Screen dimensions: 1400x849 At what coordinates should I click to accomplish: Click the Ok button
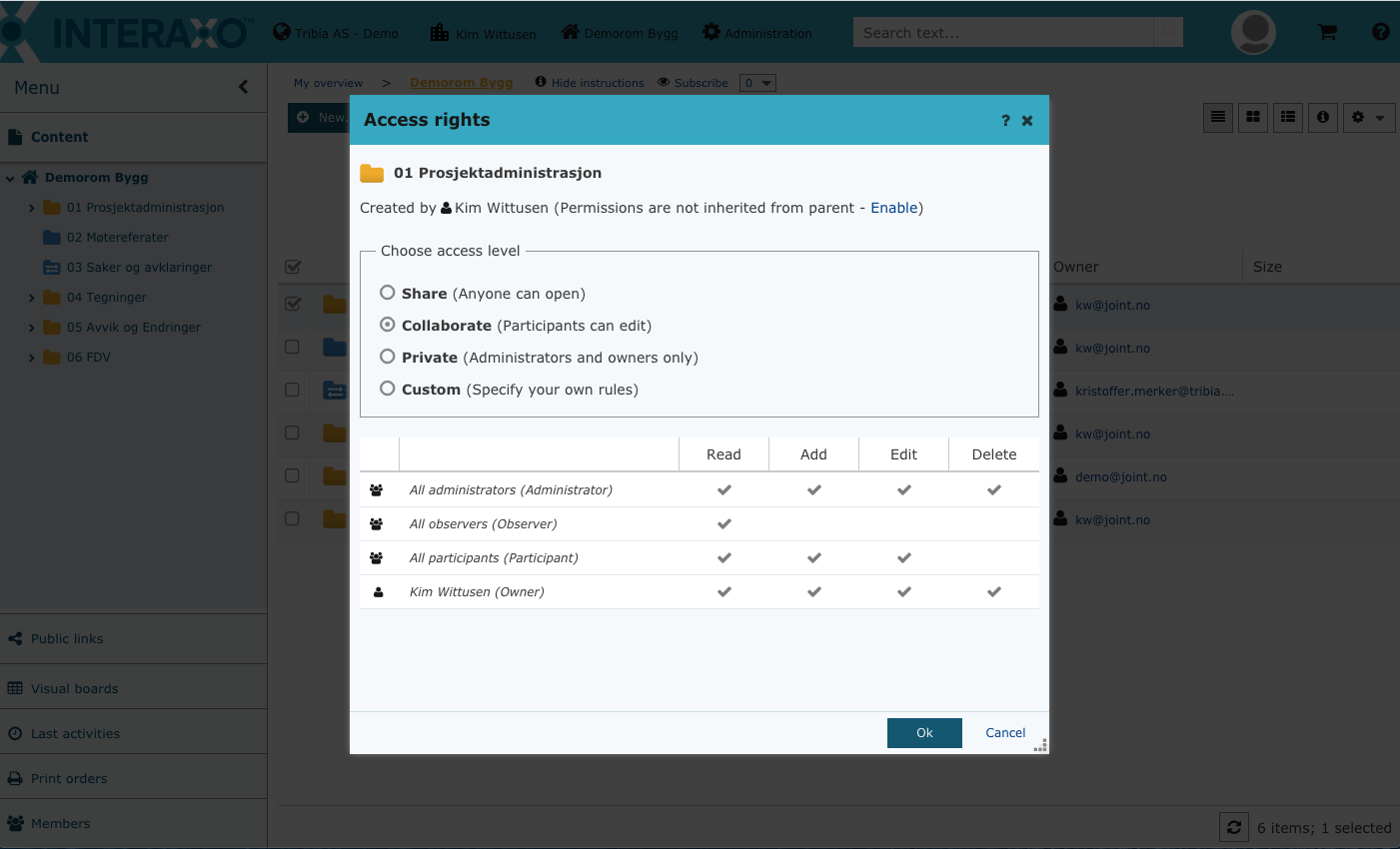pos(924,732)
